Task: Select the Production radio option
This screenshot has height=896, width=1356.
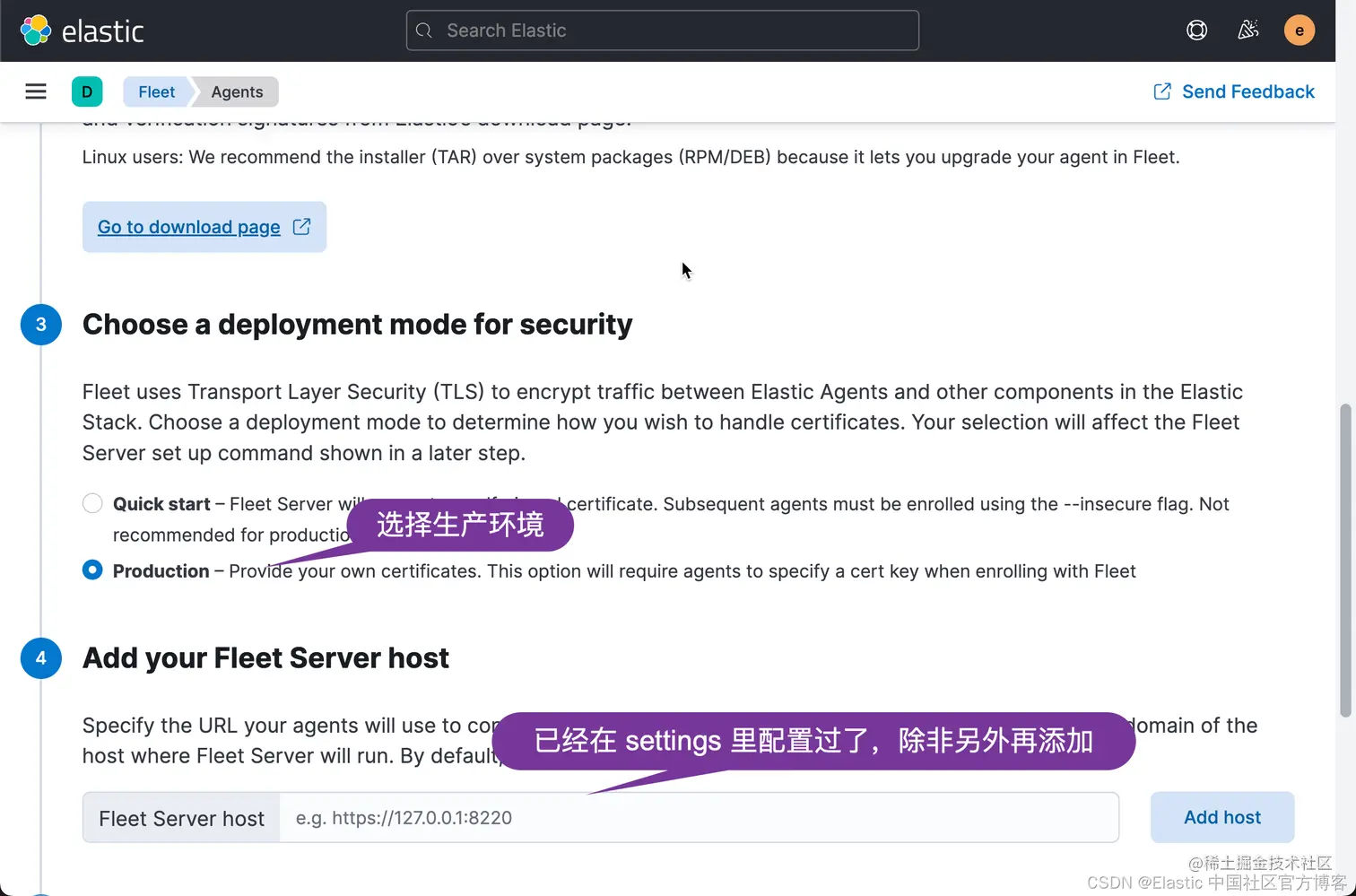Action: tap(92, 570)
